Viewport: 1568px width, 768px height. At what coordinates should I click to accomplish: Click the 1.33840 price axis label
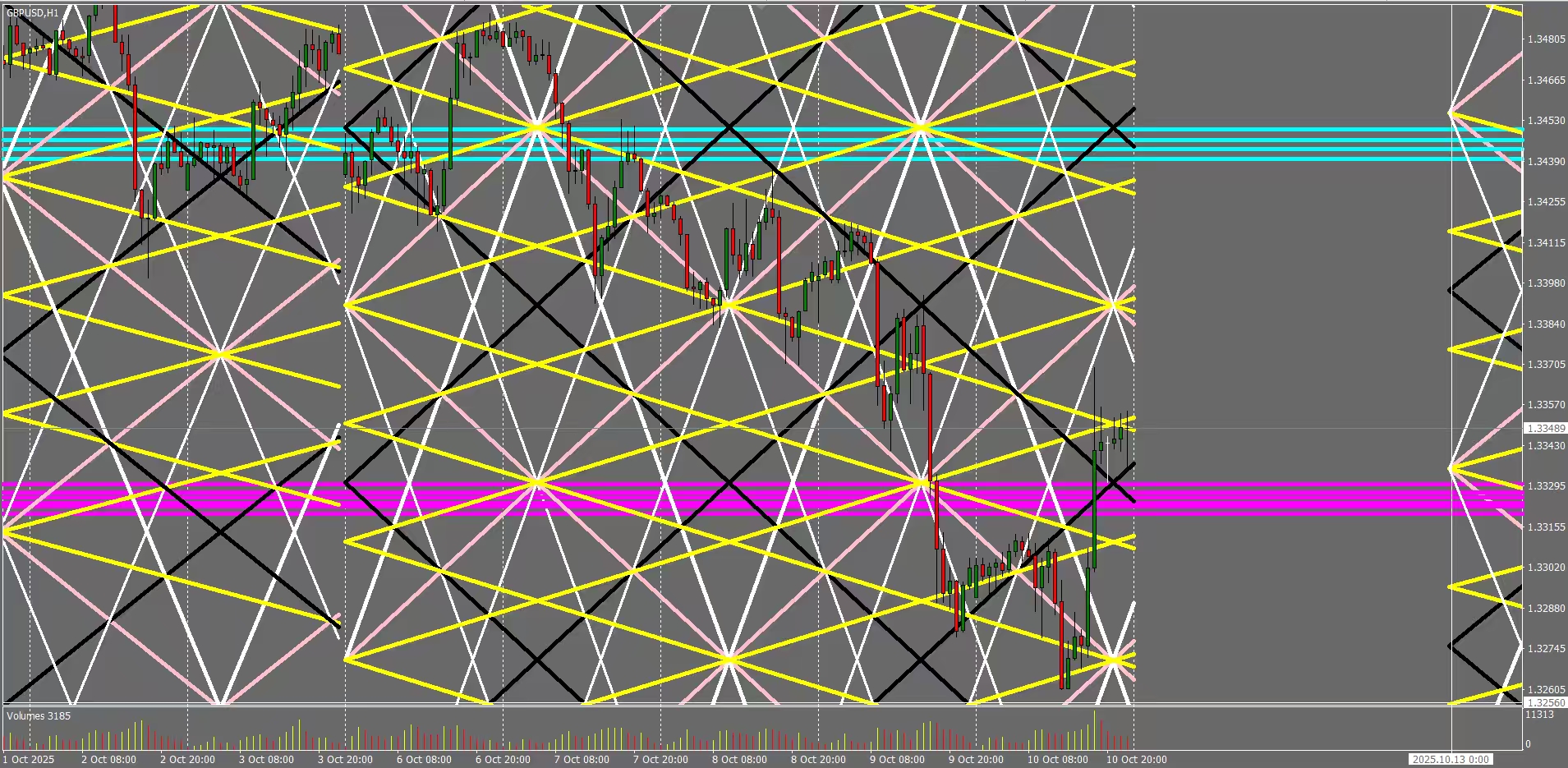coord(1546,324)
